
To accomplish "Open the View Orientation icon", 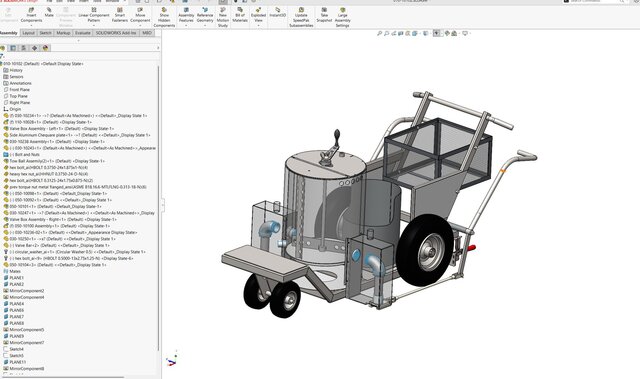I will point(415,33).
